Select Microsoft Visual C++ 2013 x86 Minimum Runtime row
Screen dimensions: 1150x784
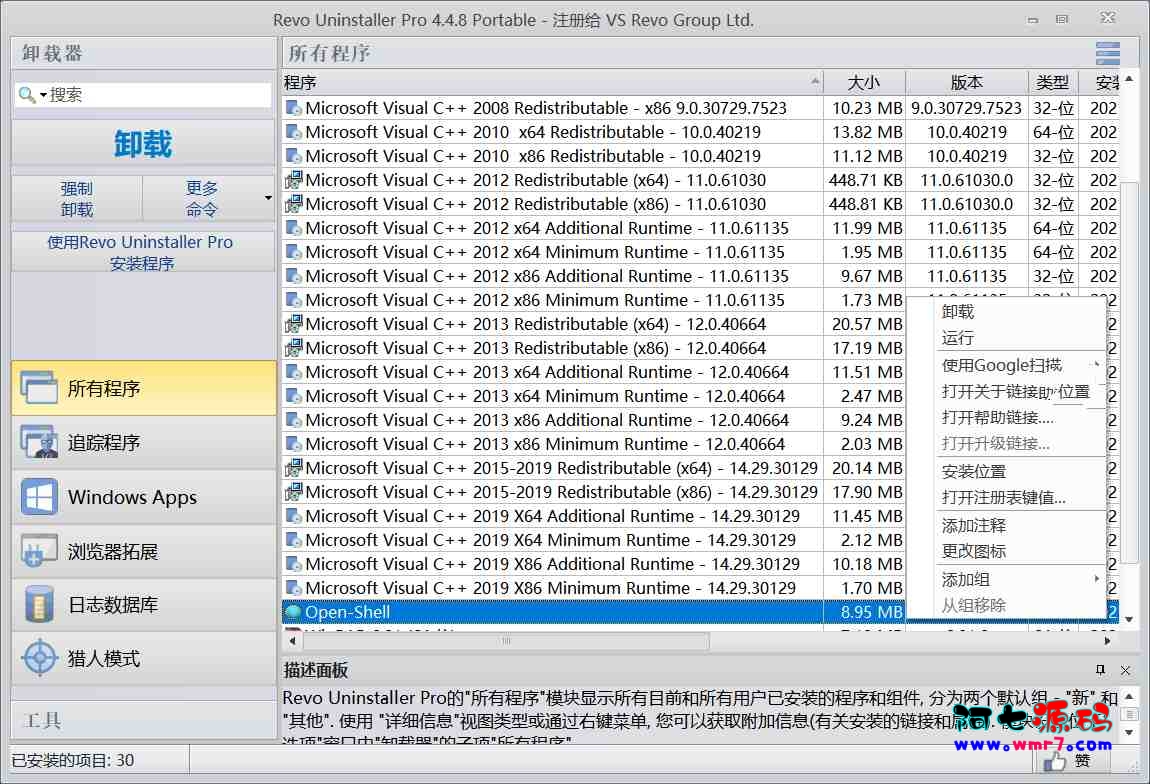point(594,444)
